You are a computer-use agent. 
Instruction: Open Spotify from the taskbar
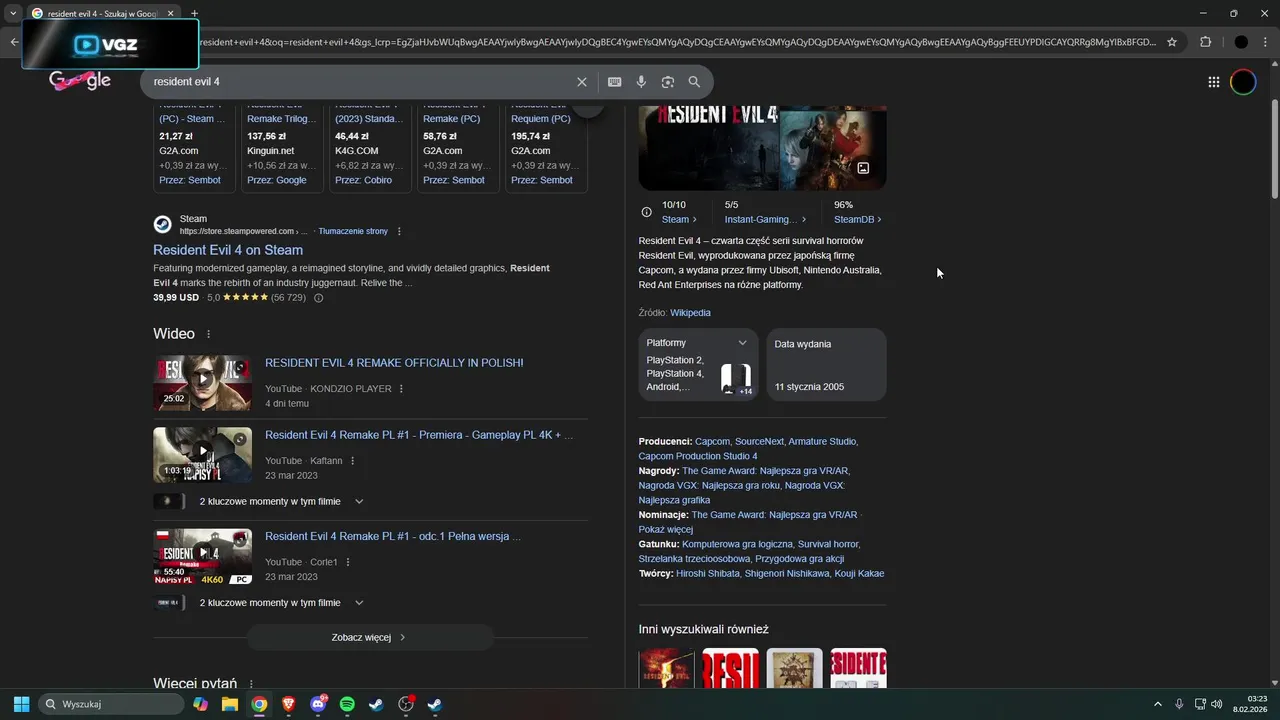(x=347, y=704)
